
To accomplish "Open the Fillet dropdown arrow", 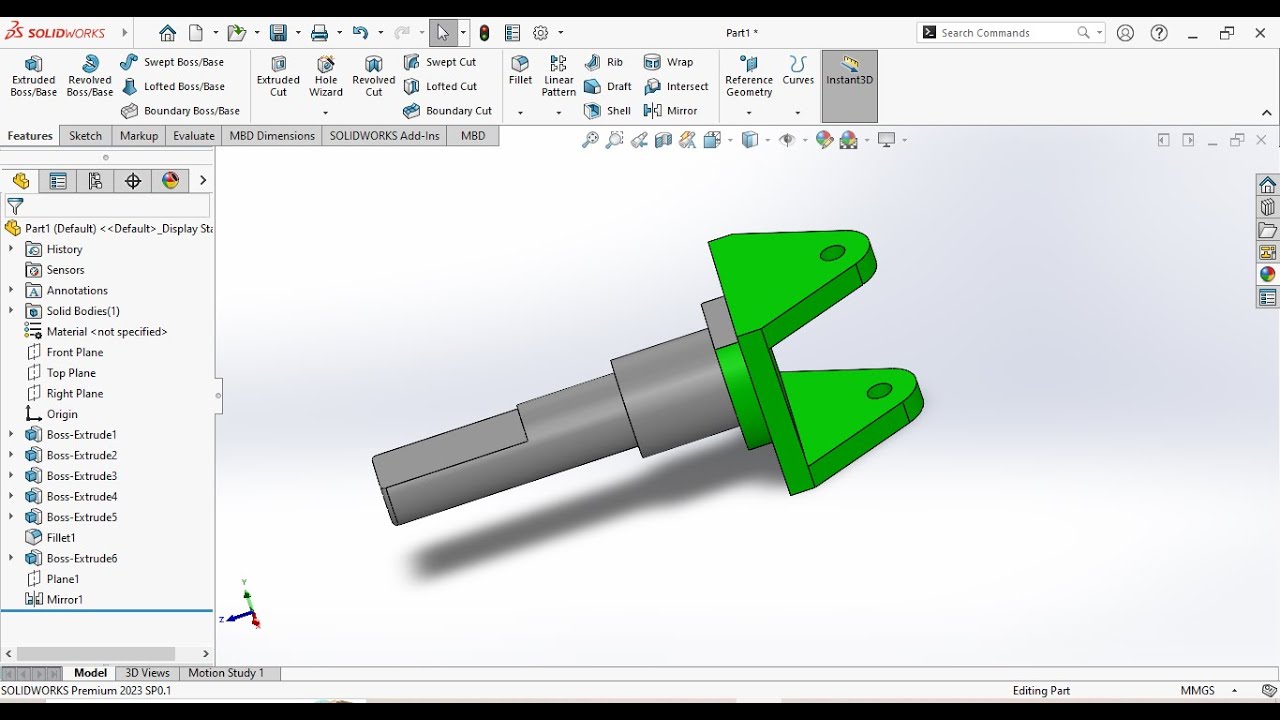I will point(520,112).
